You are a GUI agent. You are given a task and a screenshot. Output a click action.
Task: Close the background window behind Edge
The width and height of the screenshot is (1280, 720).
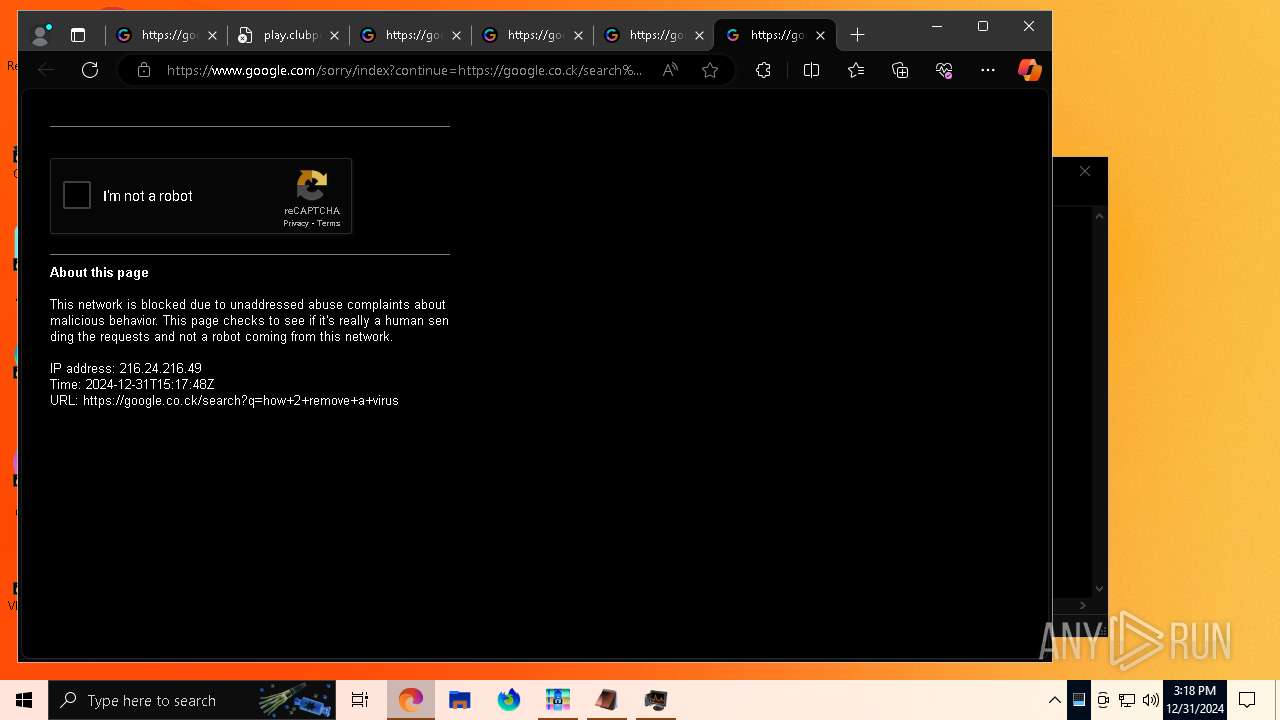click(x=1085, y=171)
